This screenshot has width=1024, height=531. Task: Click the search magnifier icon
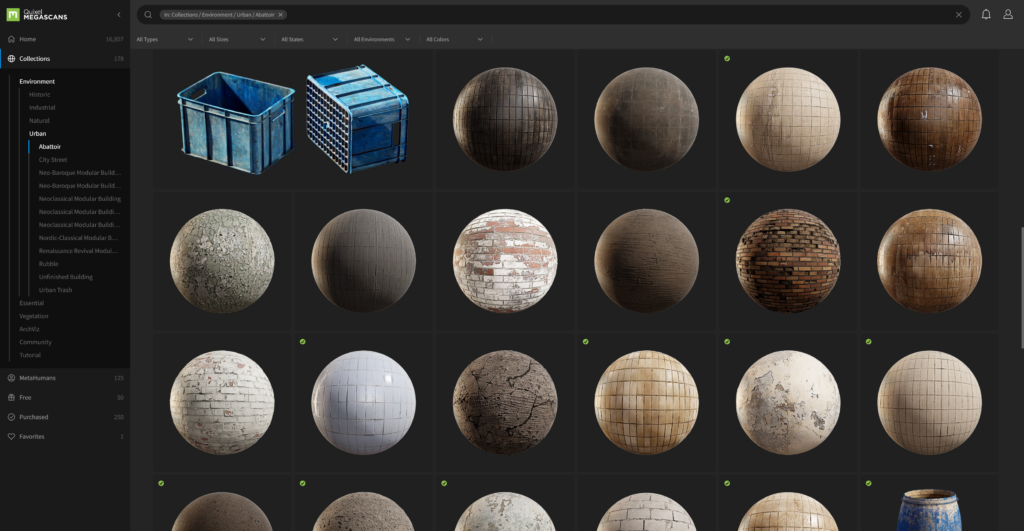(148, 15)
